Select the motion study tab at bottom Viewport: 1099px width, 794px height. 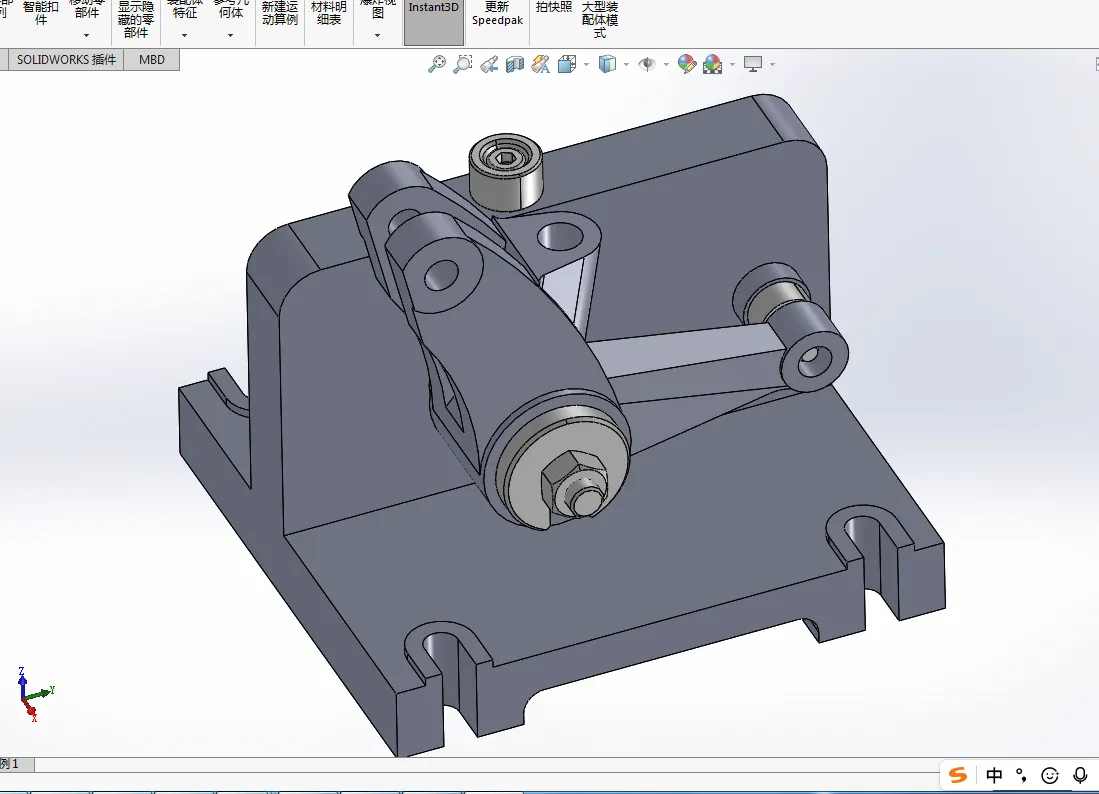tap(15, 764)
